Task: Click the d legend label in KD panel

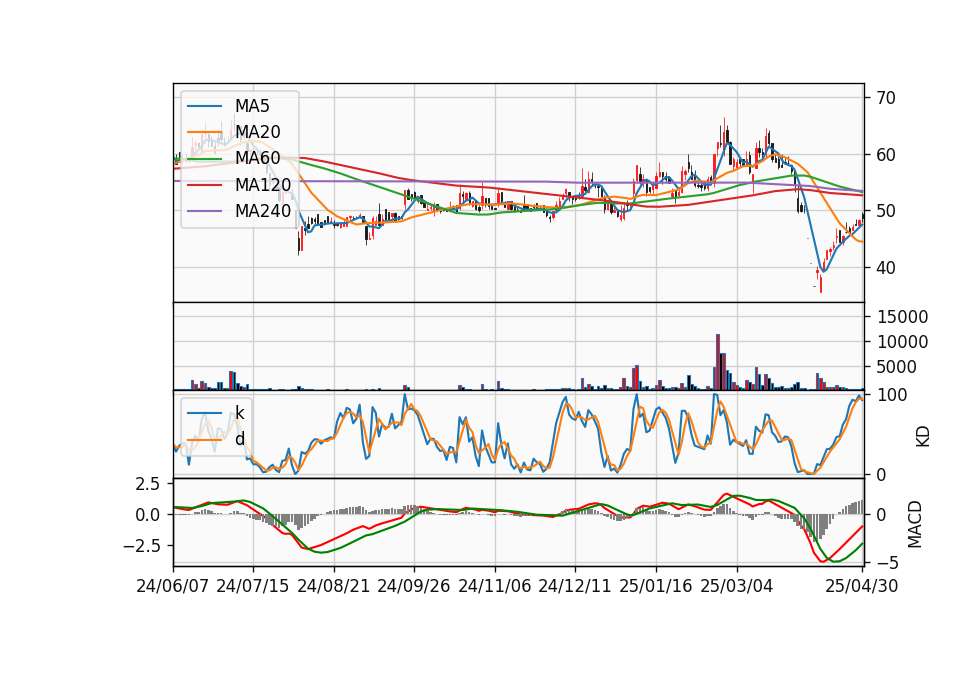Action: pyautogui.click(x=240, y=438)
